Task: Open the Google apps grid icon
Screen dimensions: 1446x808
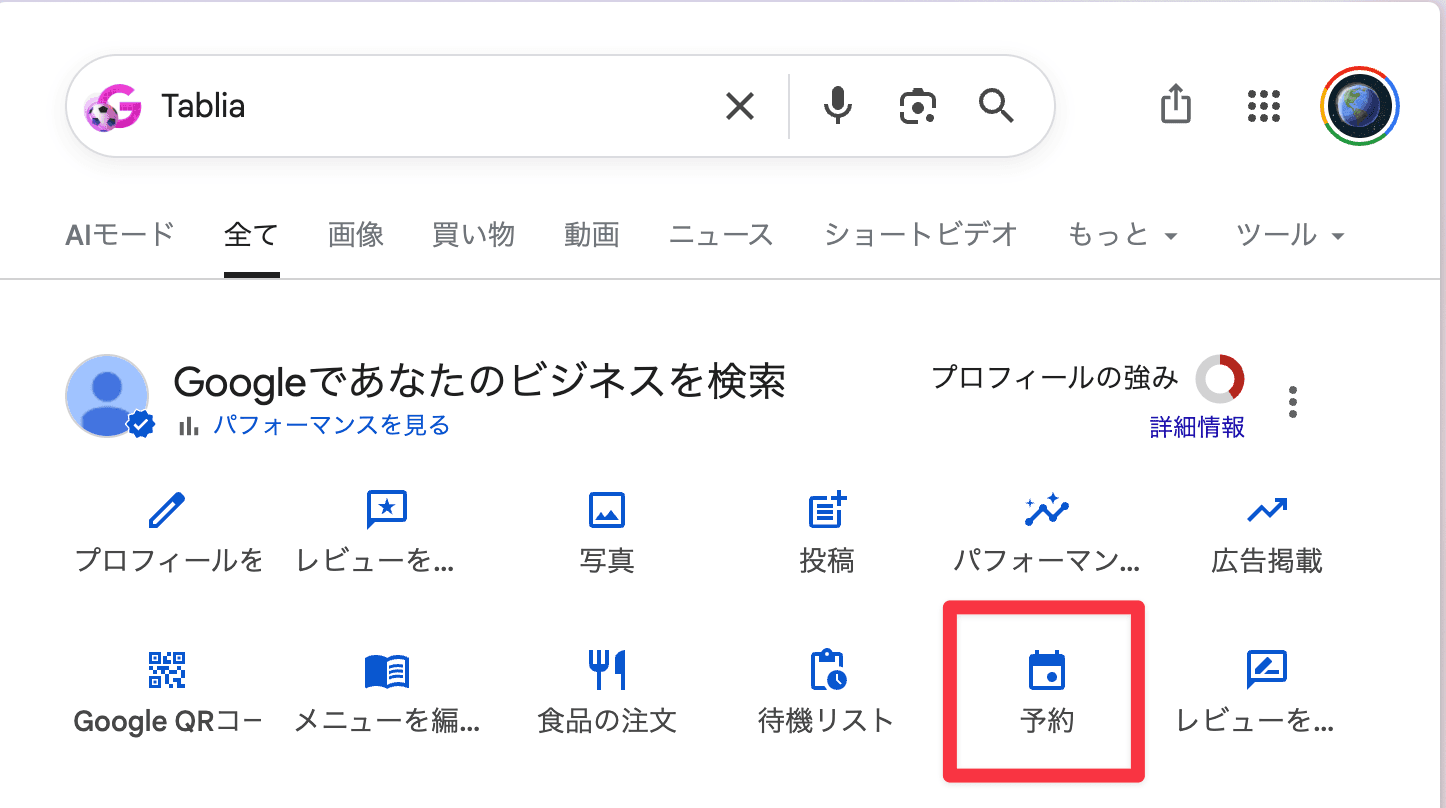Action: point(1264,106)
